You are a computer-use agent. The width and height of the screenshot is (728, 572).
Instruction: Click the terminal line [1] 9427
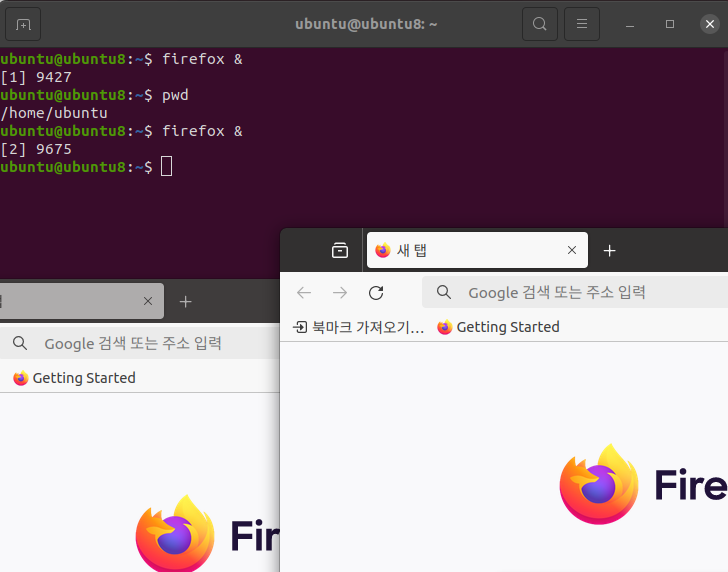pos(36,77)
